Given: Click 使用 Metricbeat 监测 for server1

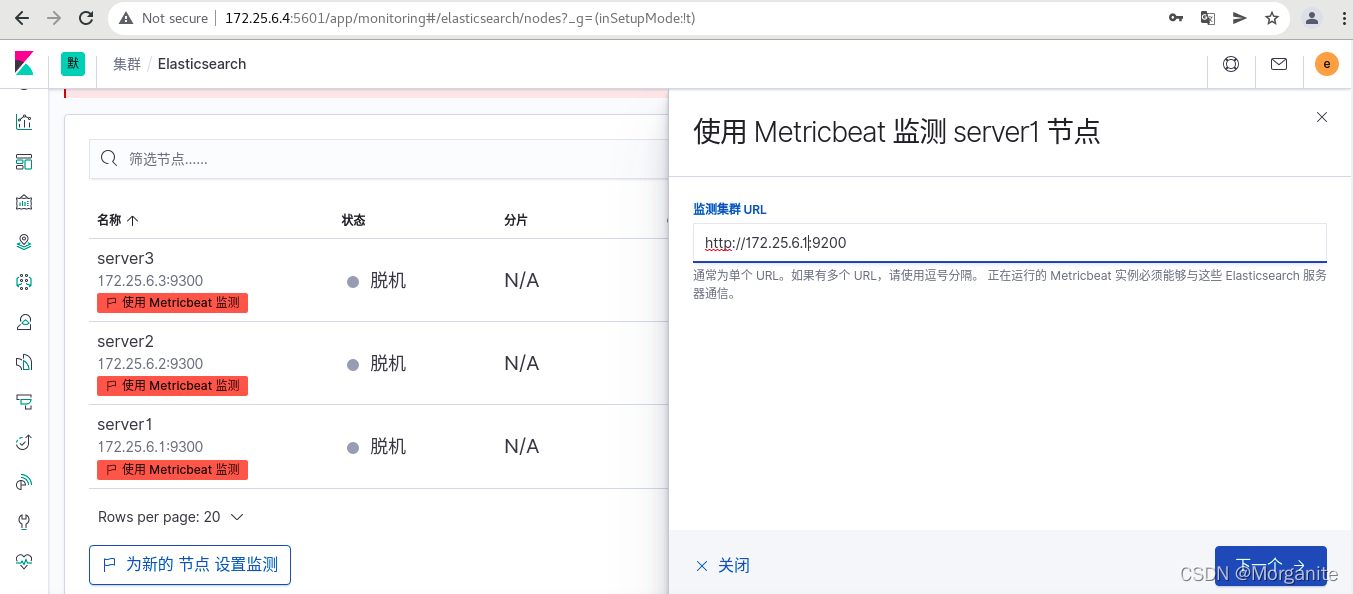Looking at the screenshot, I should click(x=172, y=469).
